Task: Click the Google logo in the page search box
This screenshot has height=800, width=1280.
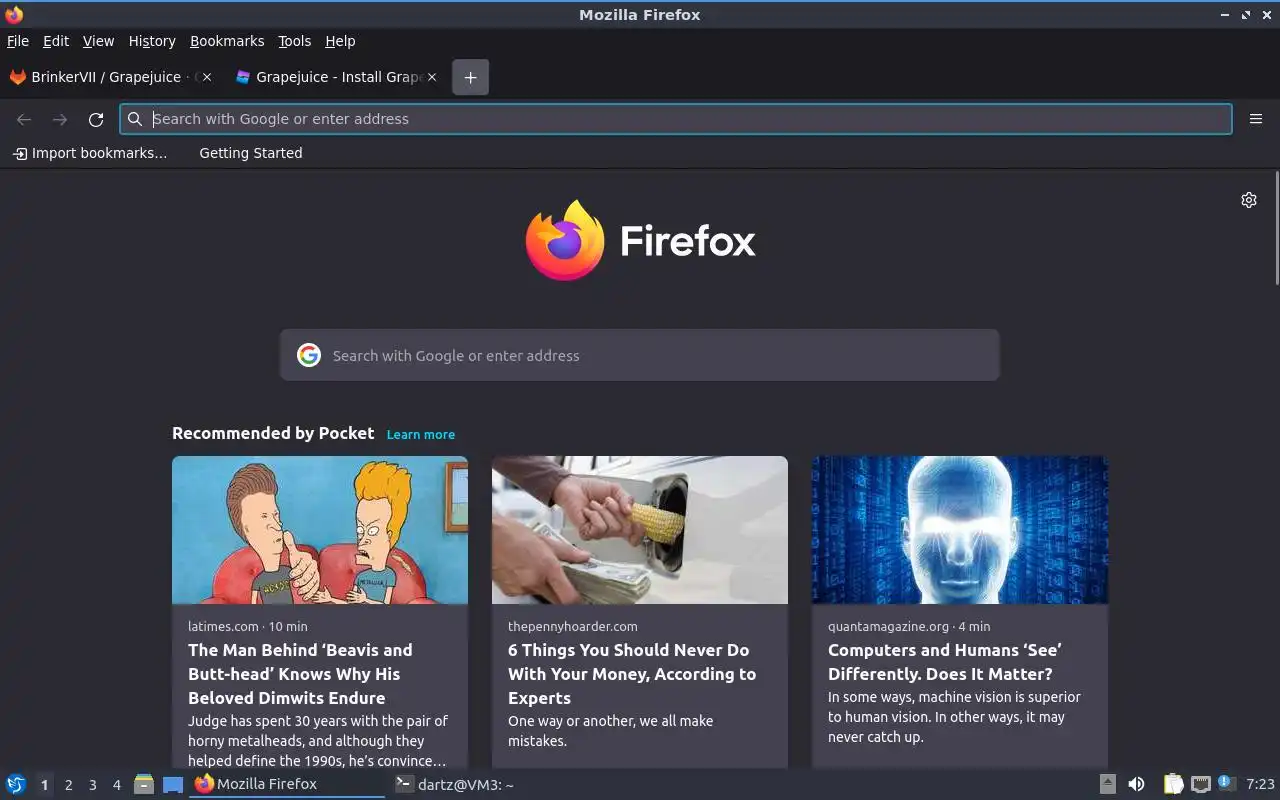Action: coord(309,355)
